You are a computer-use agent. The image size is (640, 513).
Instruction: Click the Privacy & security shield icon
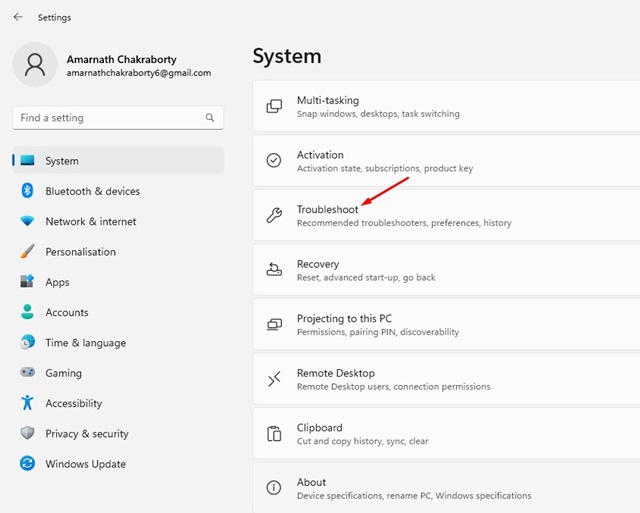[27, 434]
